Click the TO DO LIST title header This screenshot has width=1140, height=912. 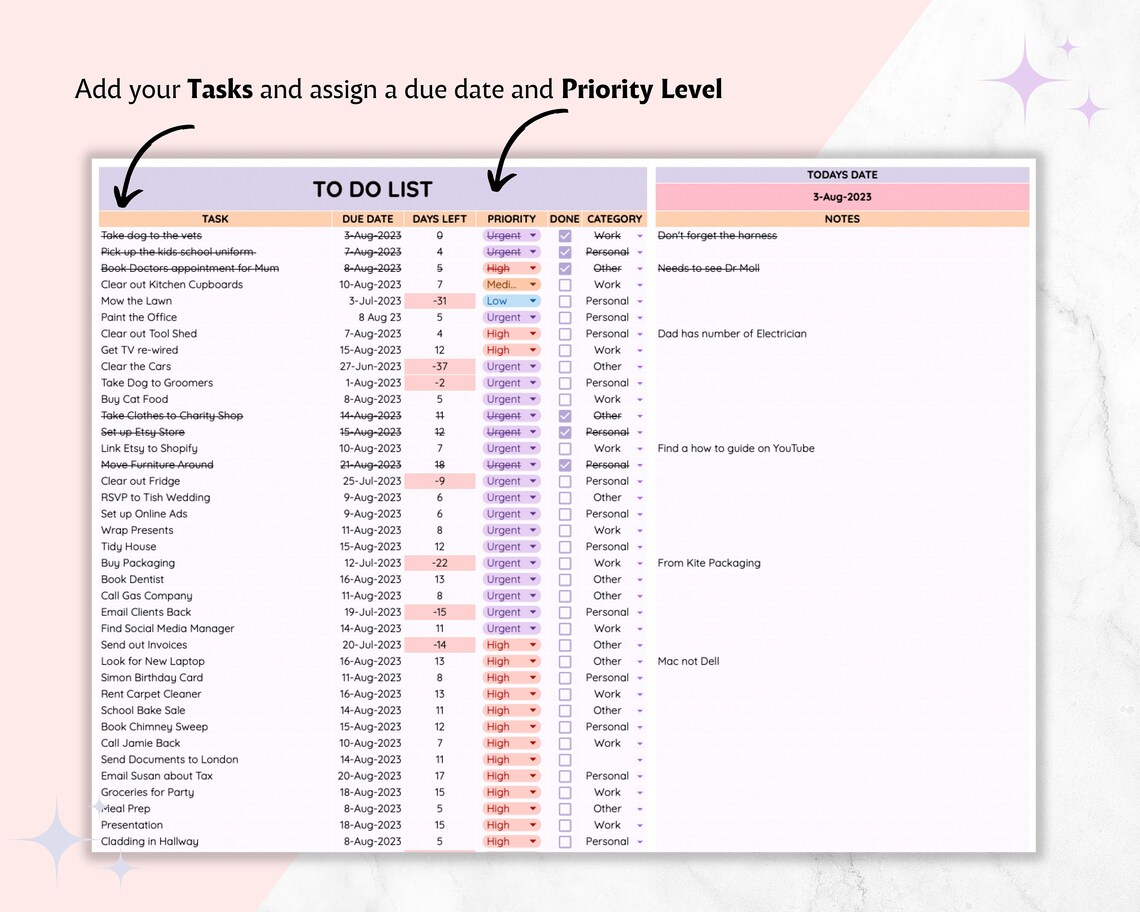[372, 189]
